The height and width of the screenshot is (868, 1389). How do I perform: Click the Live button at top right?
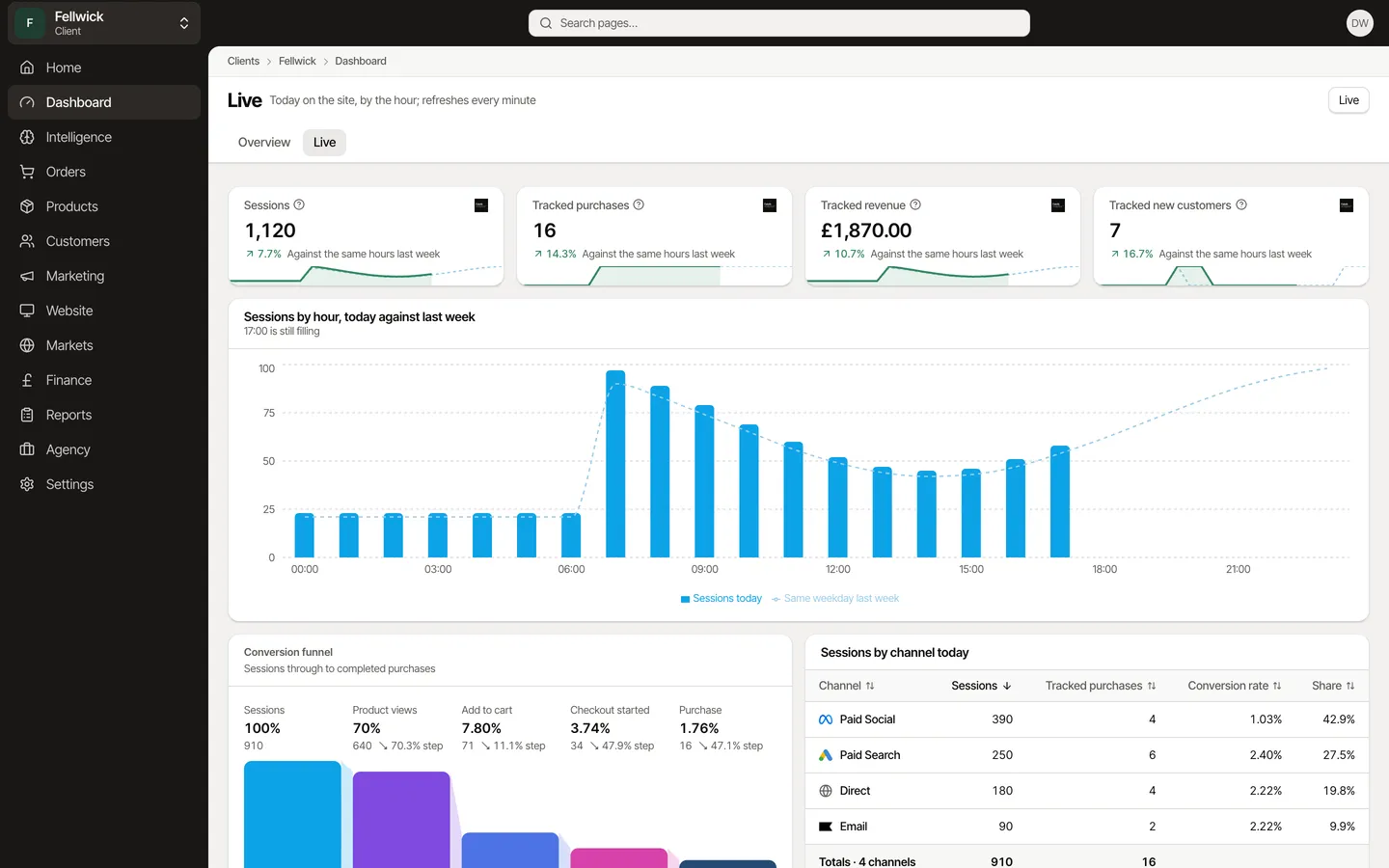(1348, 100)
